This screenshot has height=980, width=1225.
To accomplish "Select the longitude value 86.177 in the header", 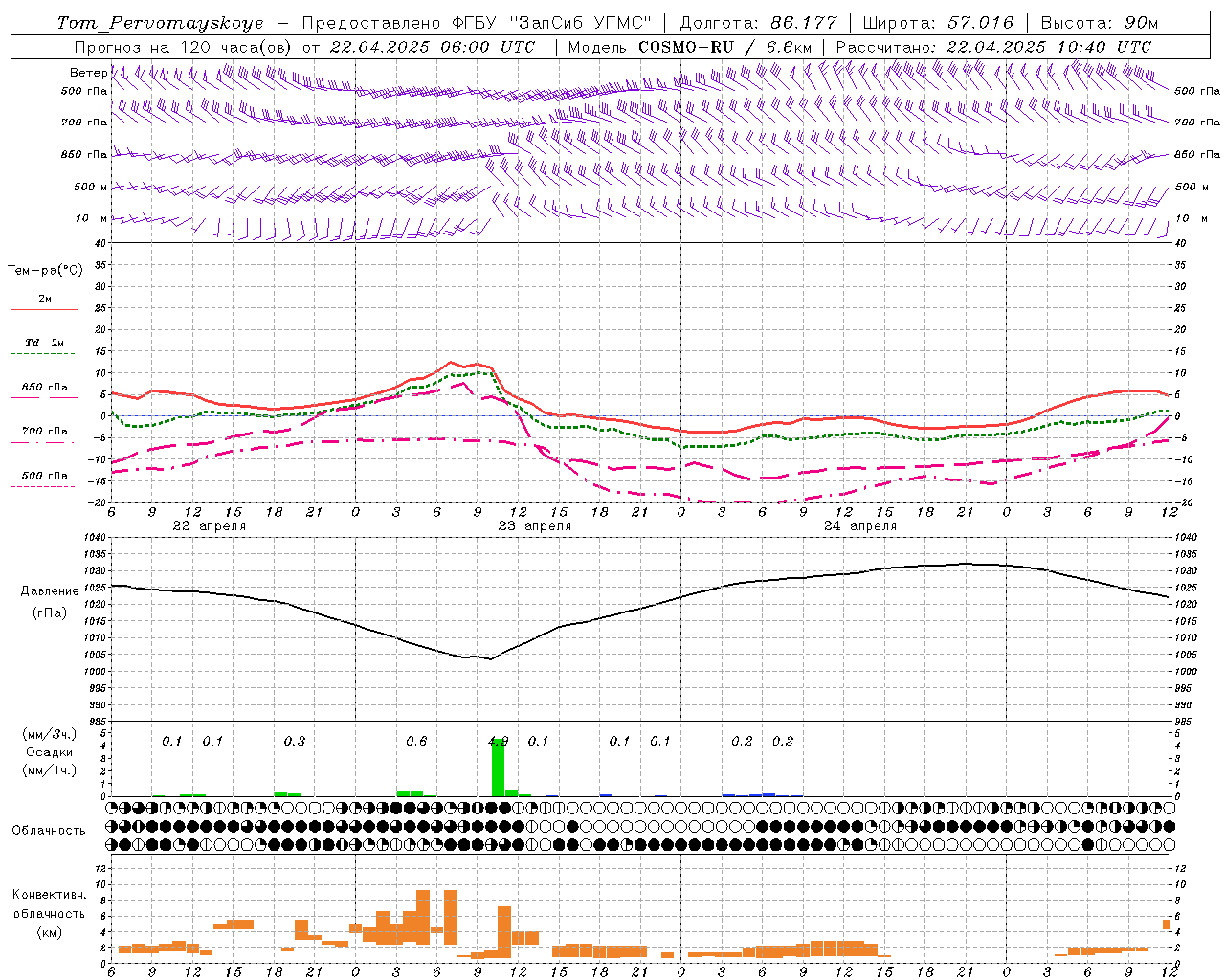I will click(x=804, y=23).
